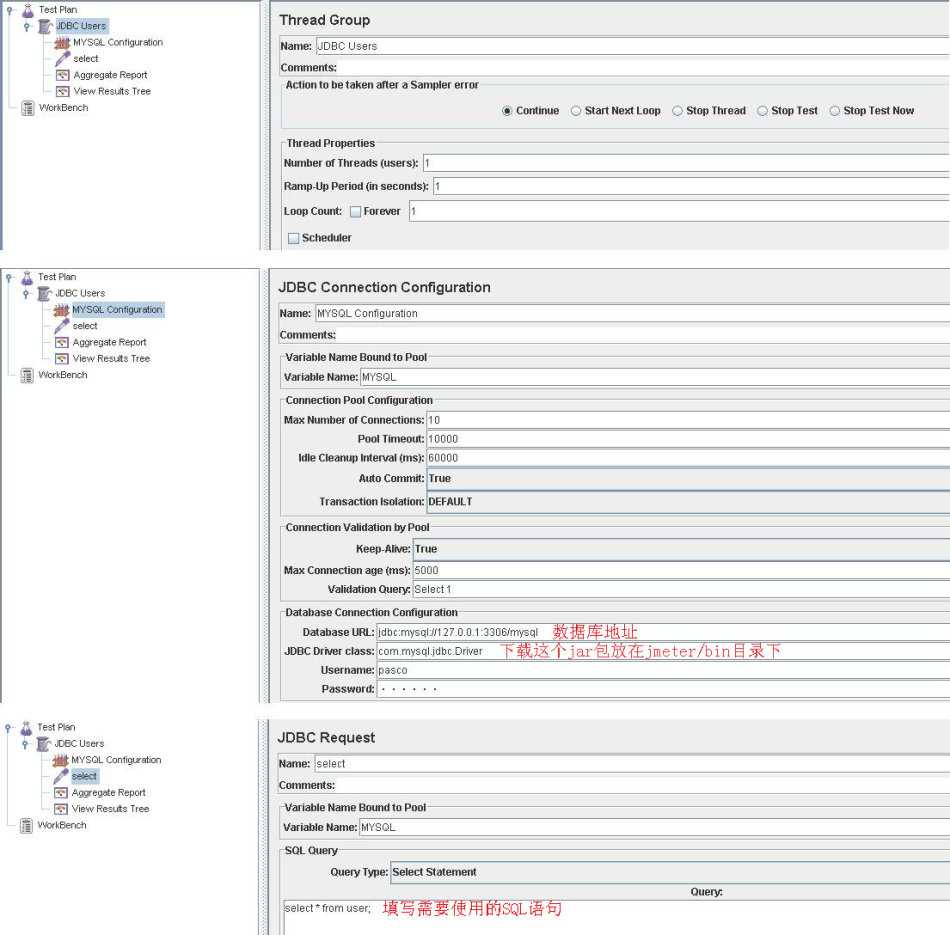Viewport: 950px width, 935px height.
Task: Select 'JDBC Users' label in Thread Group panel tree
Action: click(x=81, y=26)
